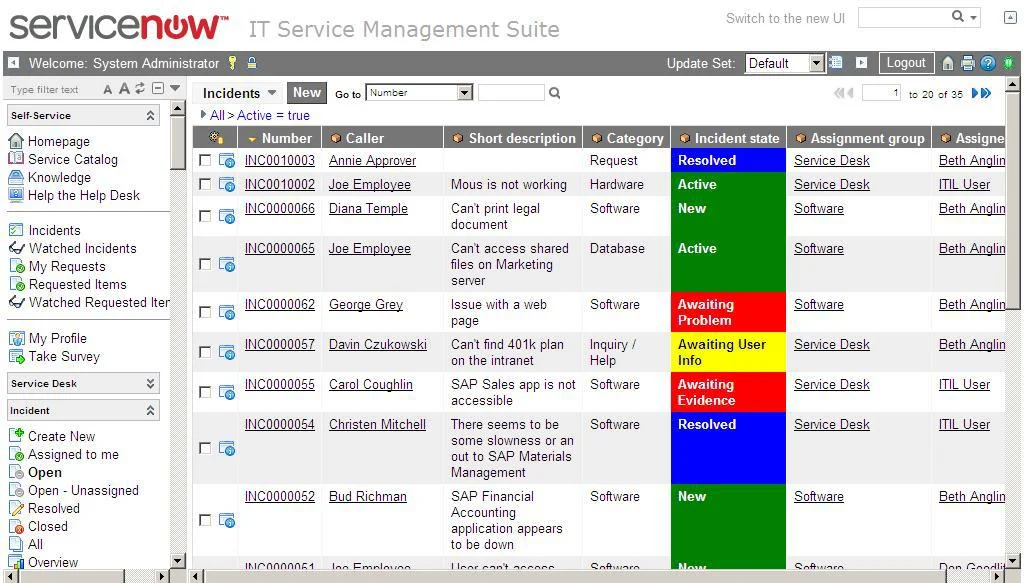1024x583 pixels.
Task: Open caller Christen Mitchell link
Action: point(377,424)
